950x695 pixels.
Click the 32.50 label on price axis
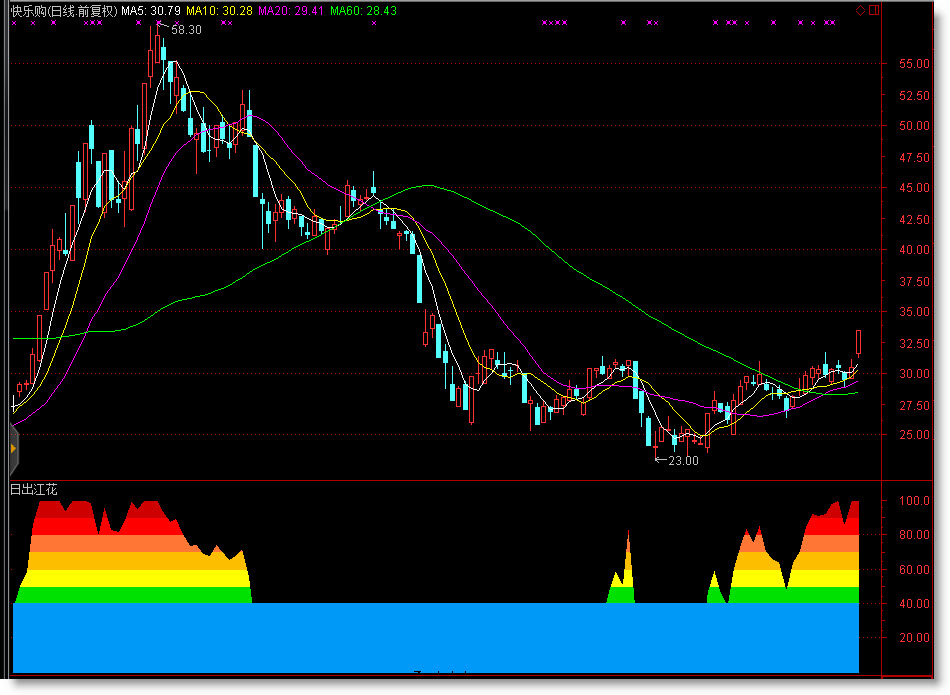click(915, 342)
